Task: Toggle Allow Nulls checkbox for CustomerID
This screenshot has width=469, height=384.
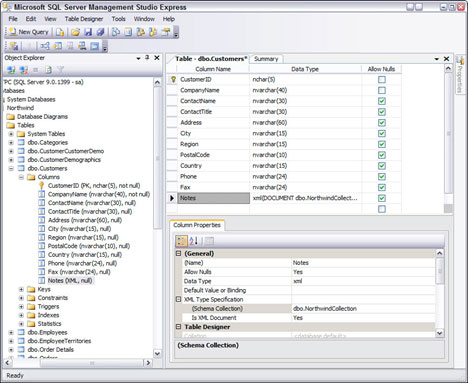Action: click(x=382, y=79)
